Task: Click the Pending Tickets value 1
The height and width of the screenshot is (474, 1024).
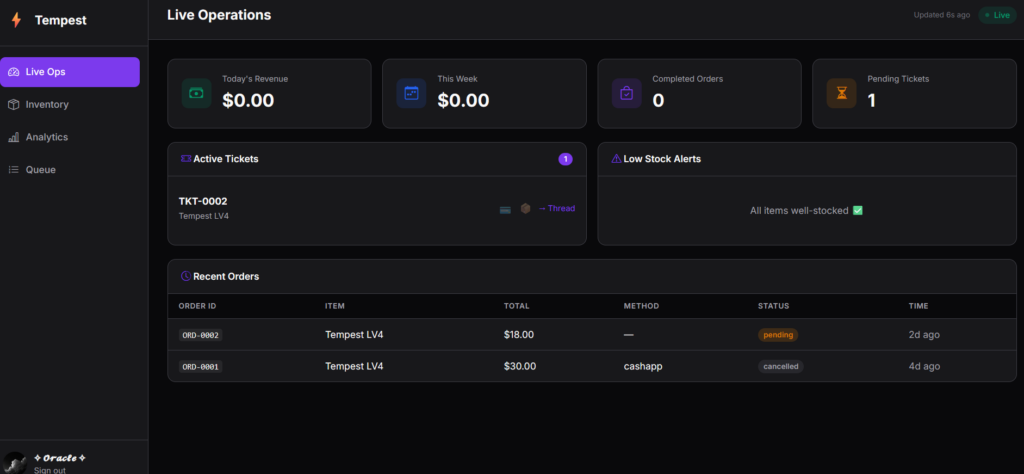Action: click(871, 101)
